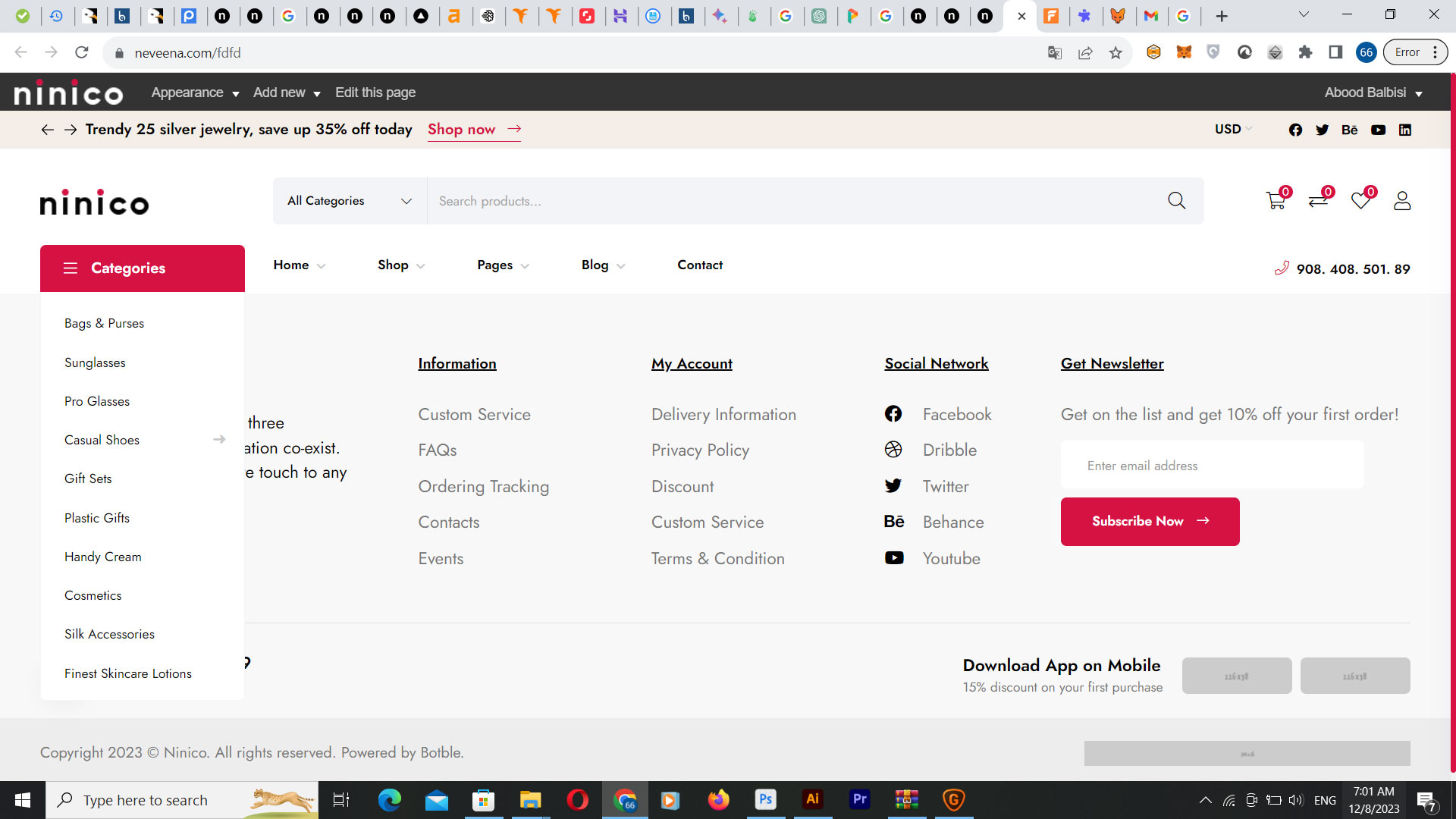1456x819 pixels.
Task: Bookmark this page with star icon
Action: [1116, 53]
